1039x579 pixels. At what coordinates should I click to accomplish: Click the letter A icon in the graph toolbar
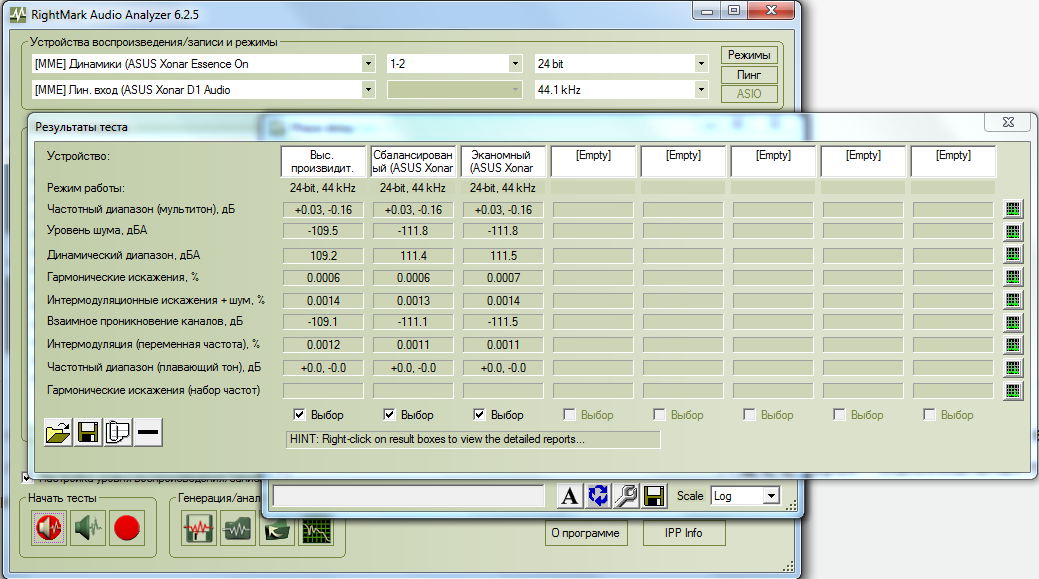pyautogui.click(x=569, y=496)
